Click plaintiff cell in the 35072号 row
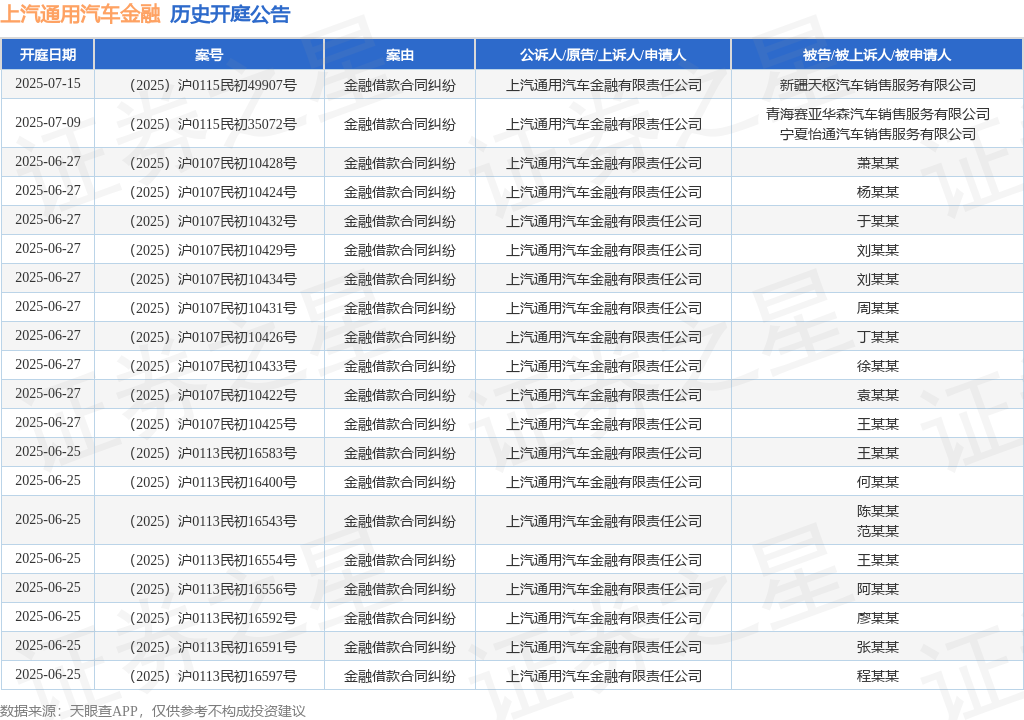The image size is (1024, 720). coord(603,124)
